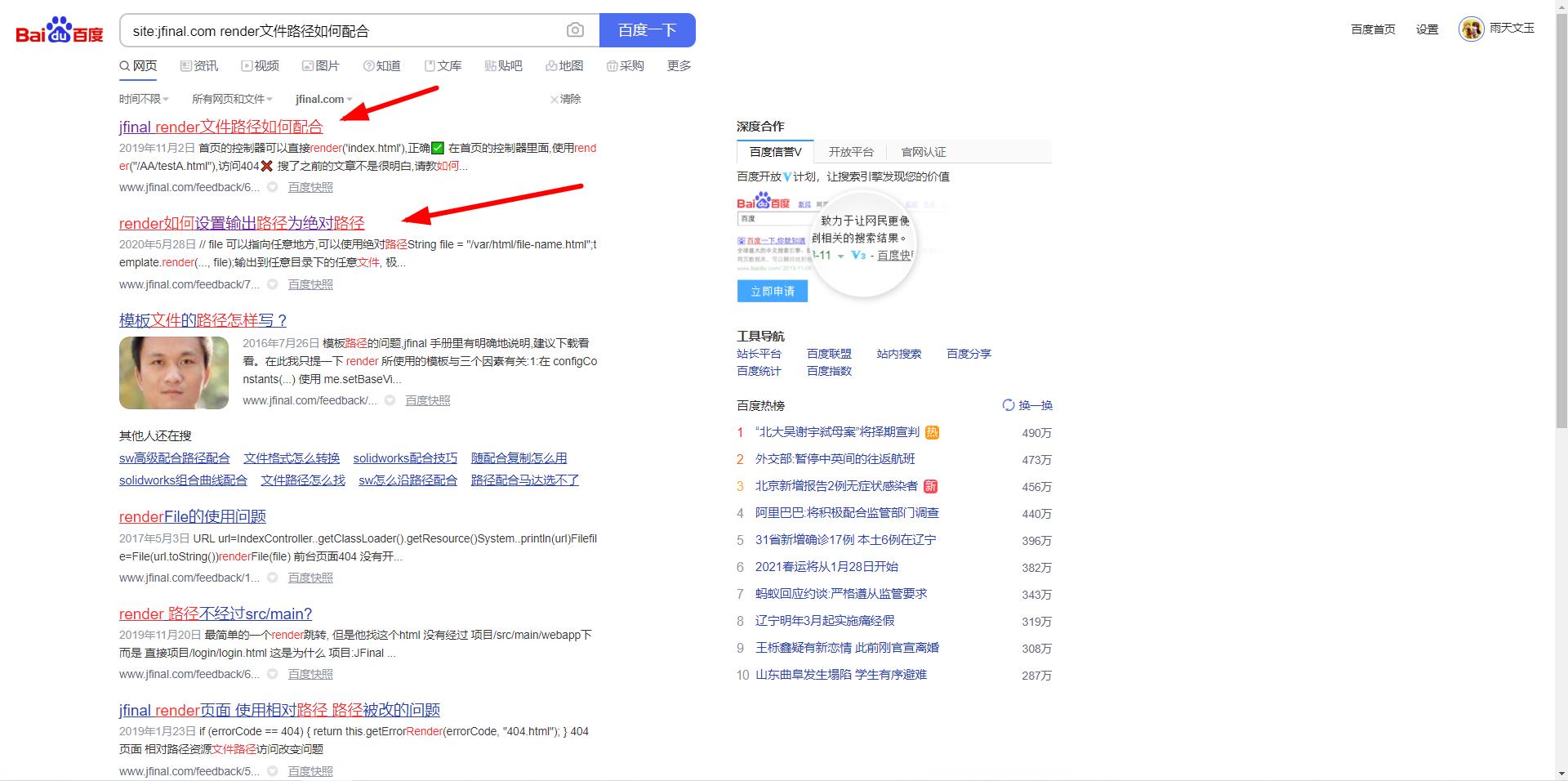This screenshot has width=1568, height=781.
Task: Switch to the 资讯 search tab
Action: coord(199,65)
